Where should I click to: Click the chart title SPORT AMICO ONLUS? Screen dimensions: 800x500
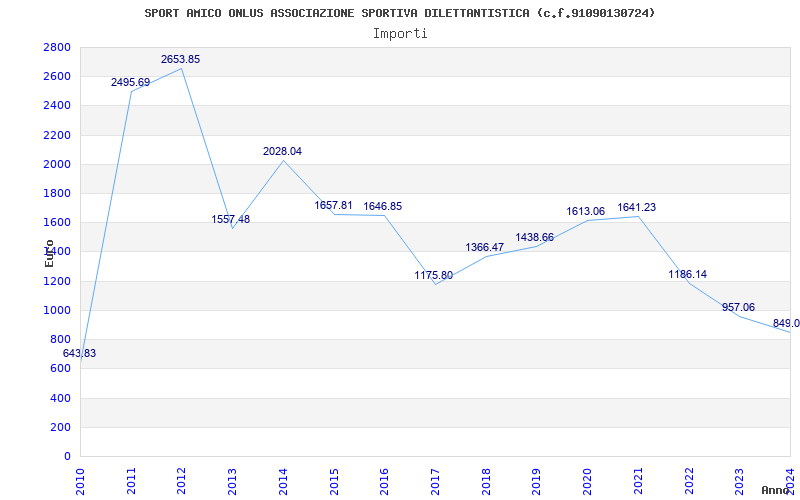399,13
